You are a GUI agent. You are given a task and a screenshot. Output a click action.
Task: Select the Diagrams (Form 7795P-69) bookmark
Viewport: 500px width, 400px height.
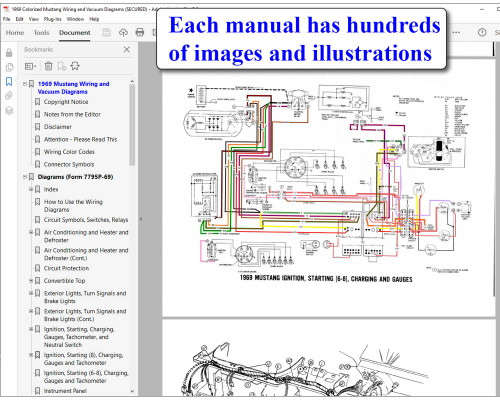pos(75,177)
